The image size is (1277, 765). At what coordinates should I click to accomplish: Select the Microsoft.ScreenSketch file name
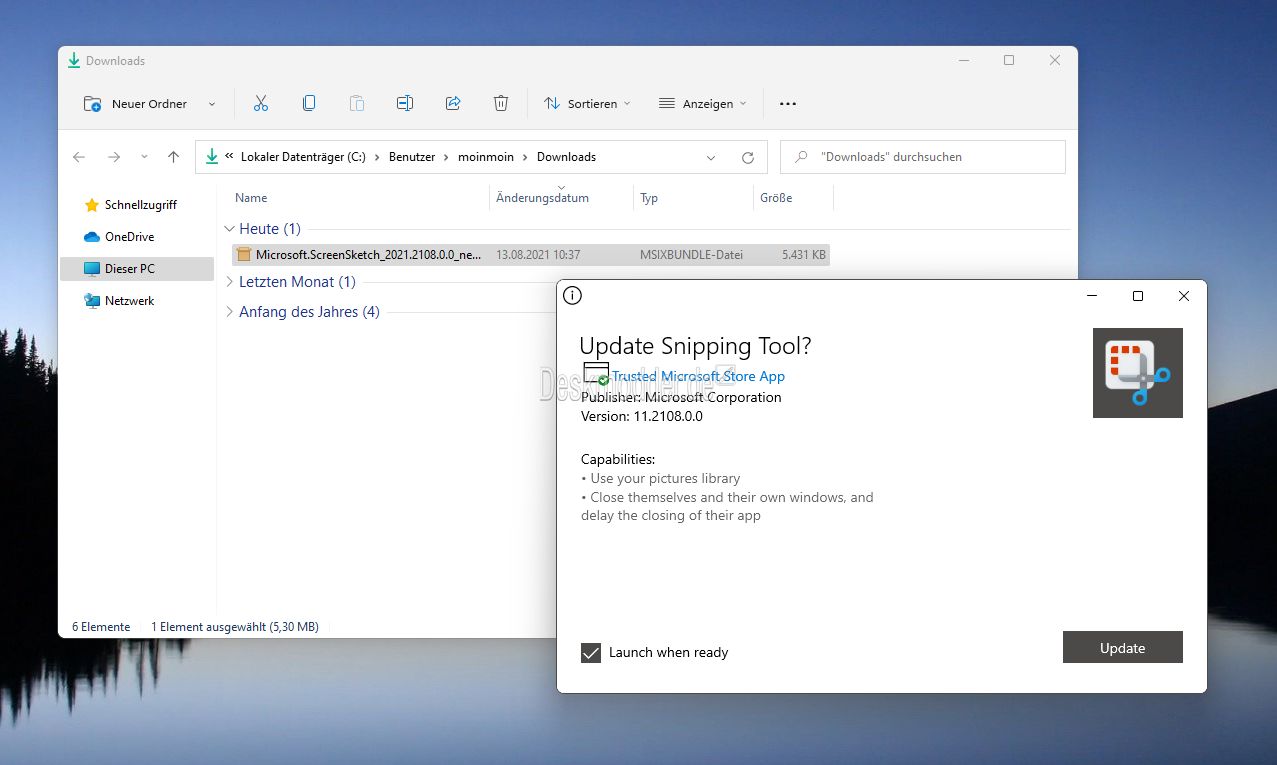pos(369,255)
